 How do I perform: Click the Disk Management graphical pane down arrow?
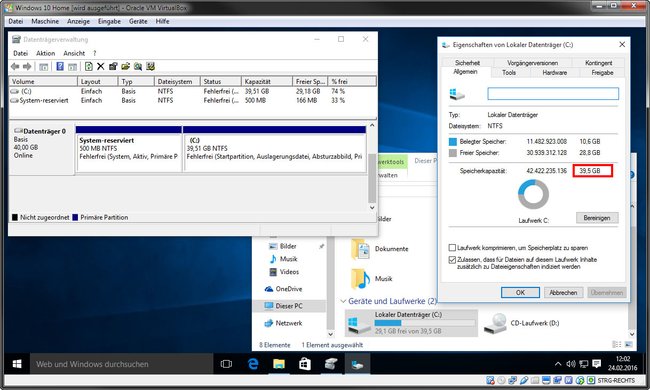[372, 207]
